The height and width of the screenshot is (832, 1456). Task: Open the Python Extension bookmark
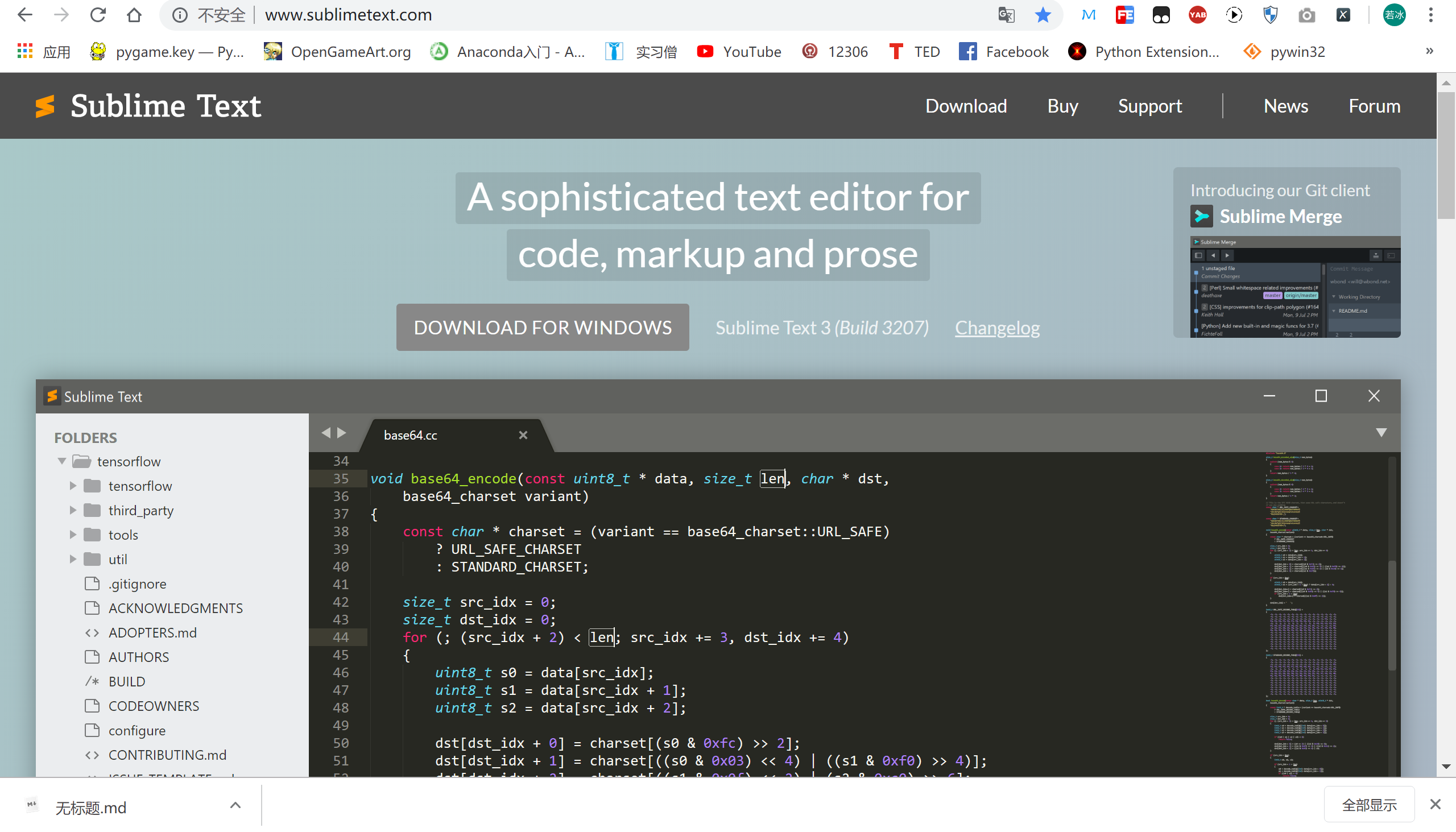[1144, 51]
